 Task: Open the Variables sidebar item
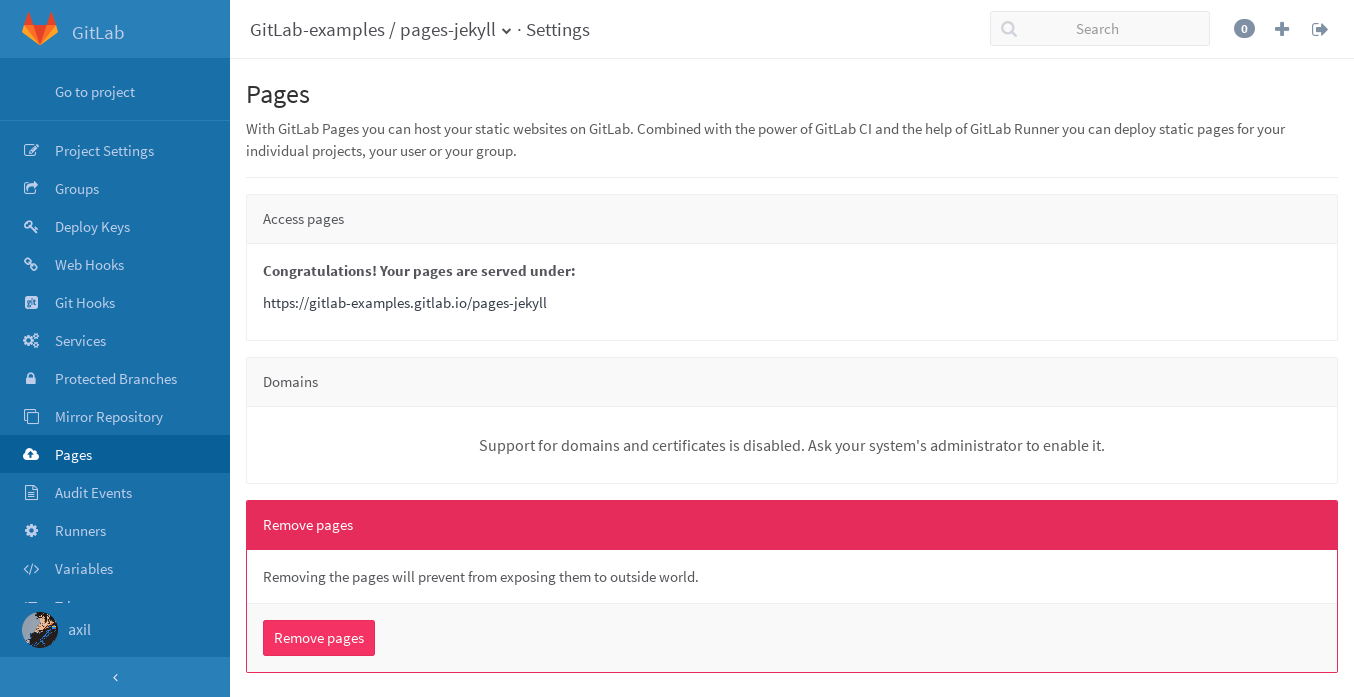[83, 569]
